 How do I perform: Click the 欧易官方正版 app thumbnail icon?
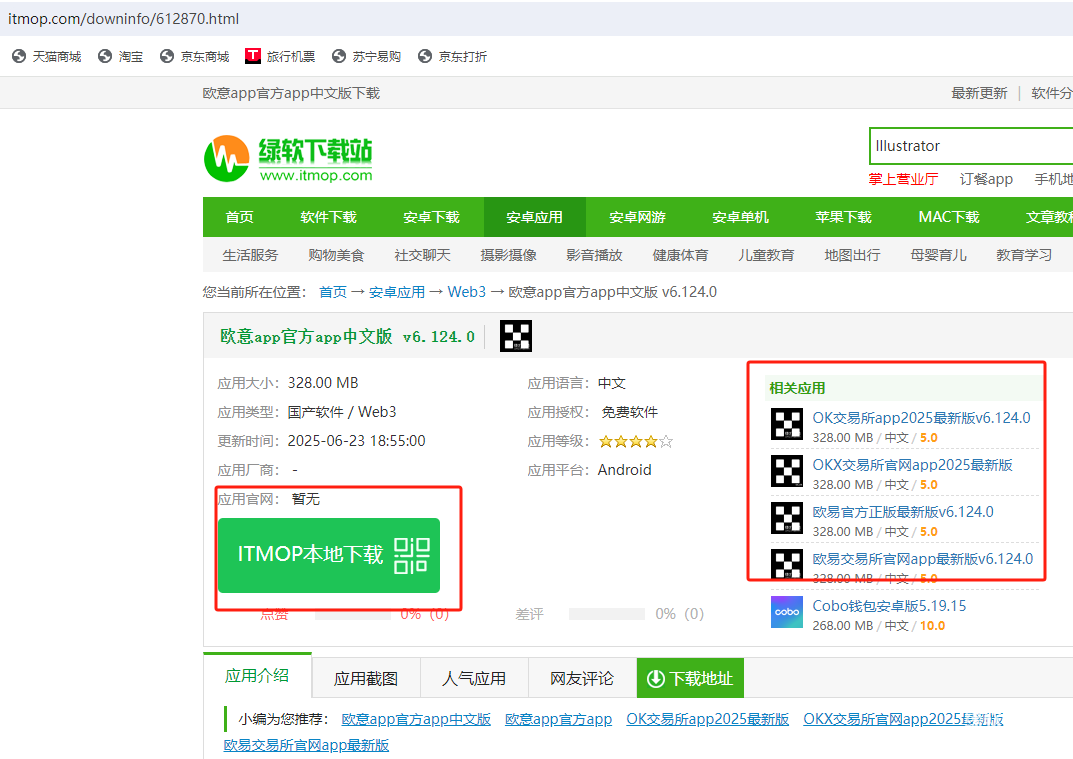click(786, 518)
